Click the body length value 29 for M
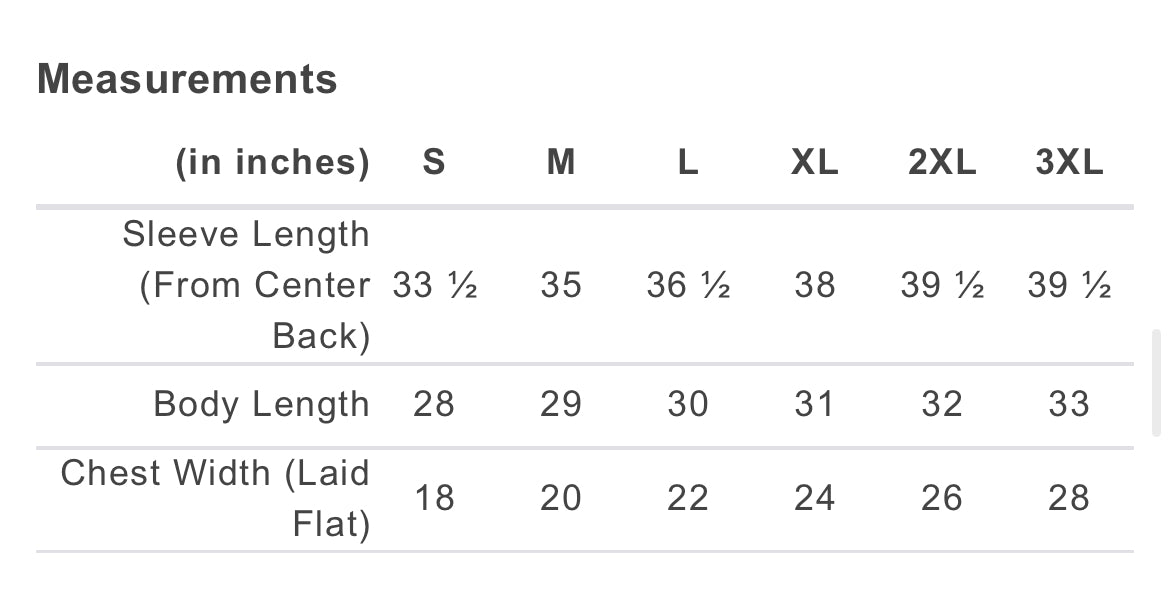This screenshot has width=1170, height=595. (x=561, y=404)
